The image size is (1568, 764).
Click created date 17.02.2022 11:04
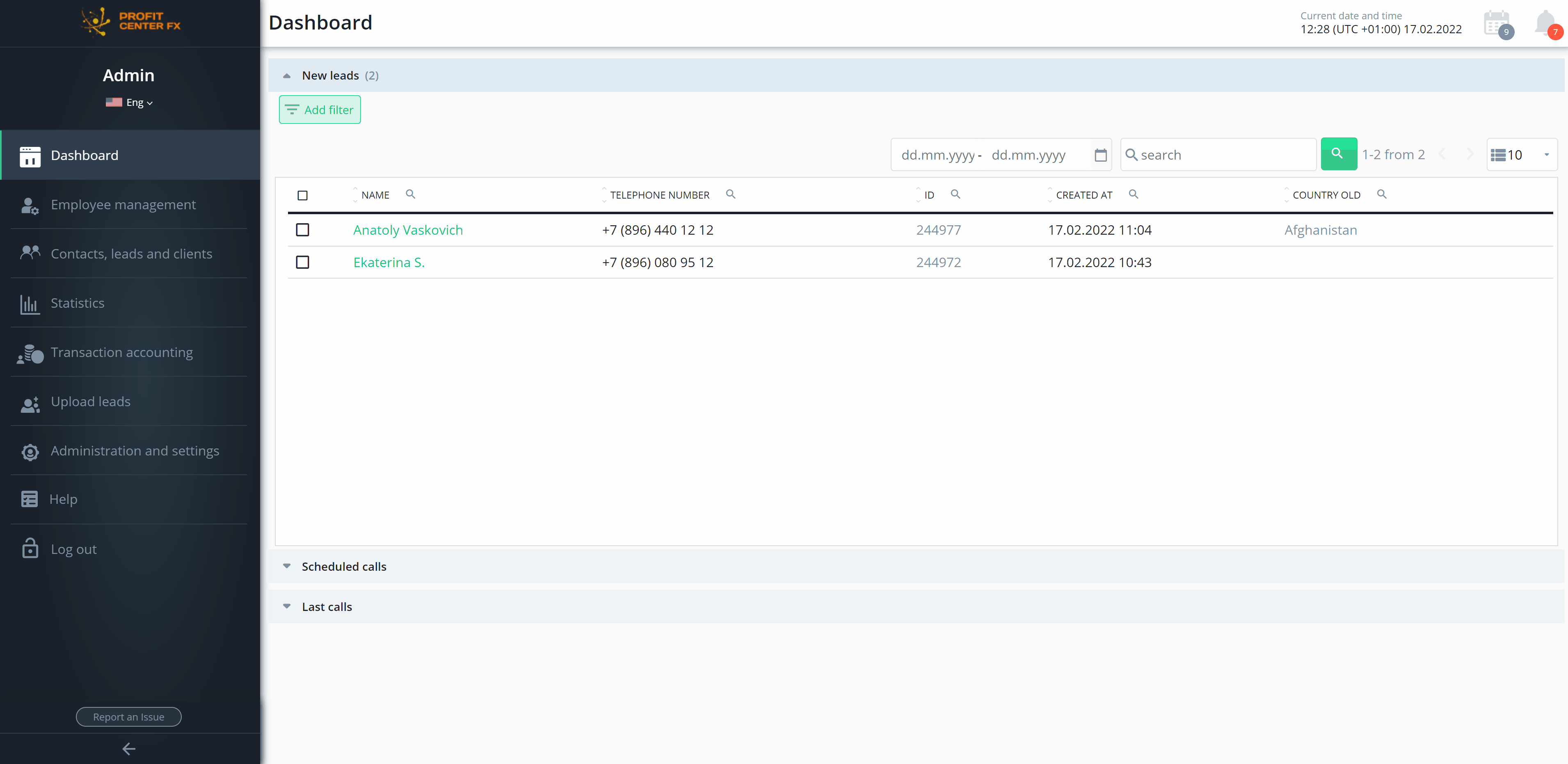(1099, 230)
